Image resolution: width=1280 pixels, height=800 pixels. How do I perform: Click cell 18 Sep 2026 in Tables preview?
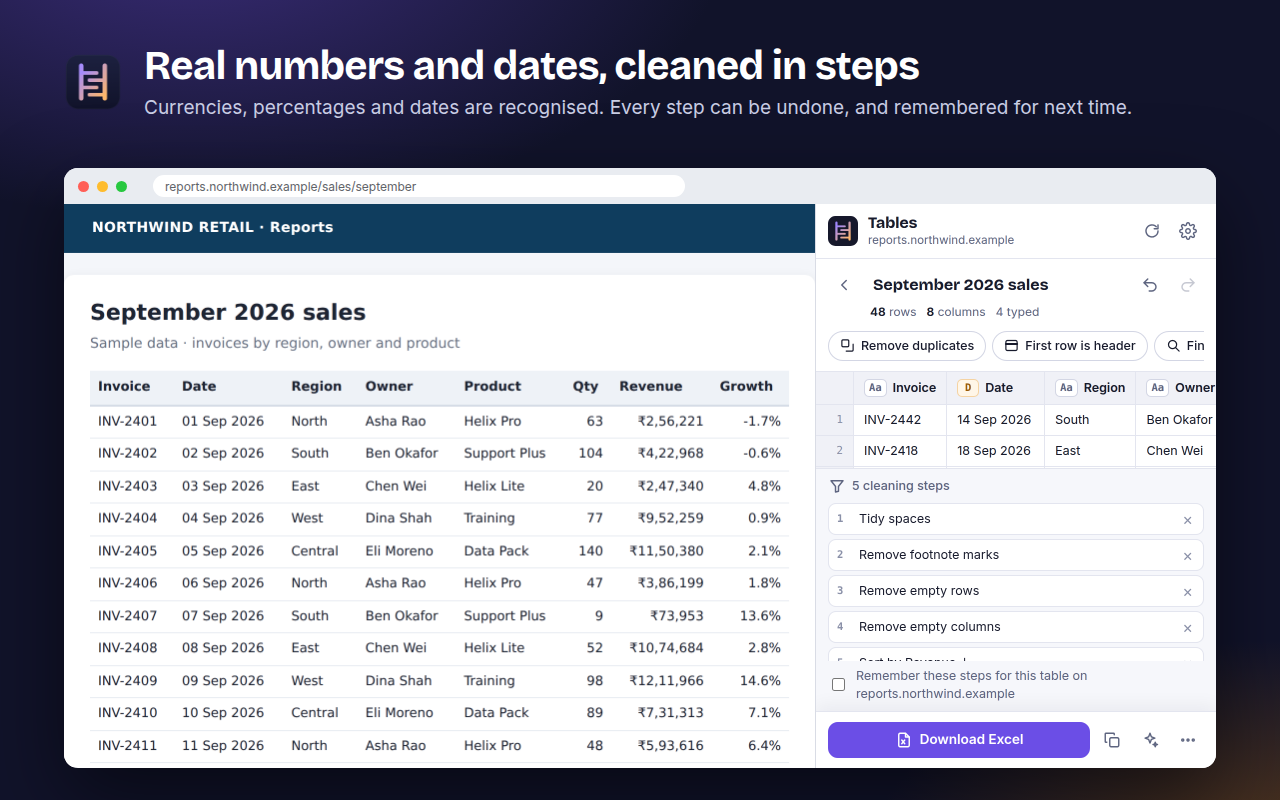pyautogui.click(x=994, y=451)
